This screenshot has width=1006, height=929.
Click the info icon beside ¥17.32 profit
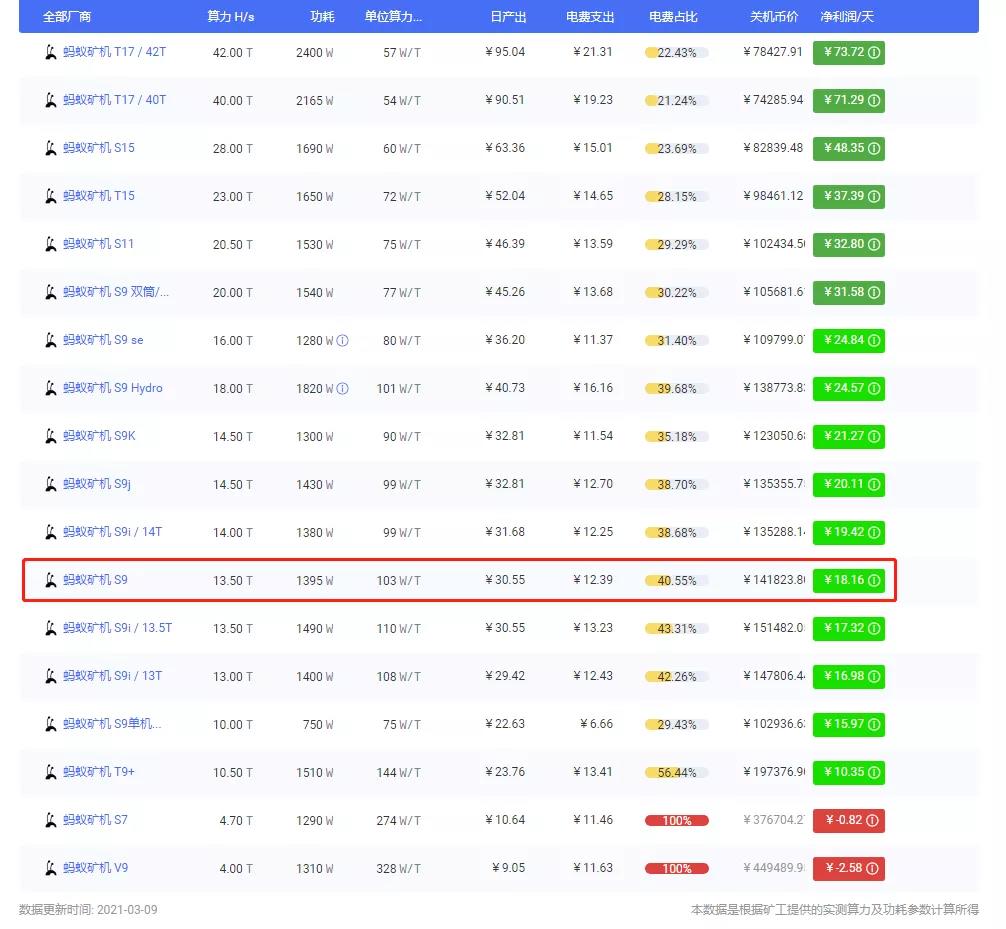click(x=874, y=628)
